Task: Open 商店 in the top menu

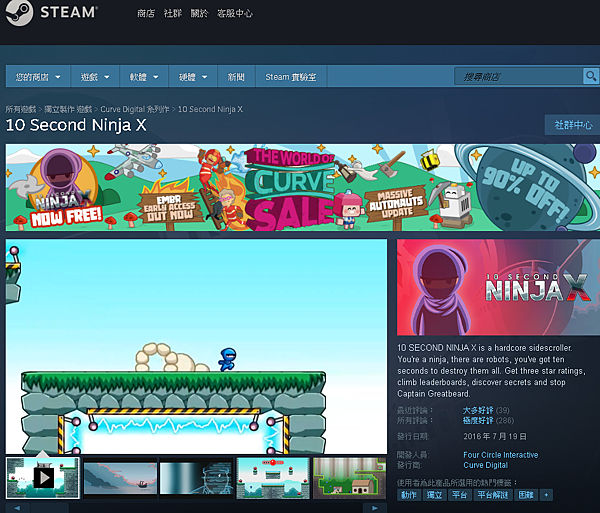Action: [x=146, y=14]
